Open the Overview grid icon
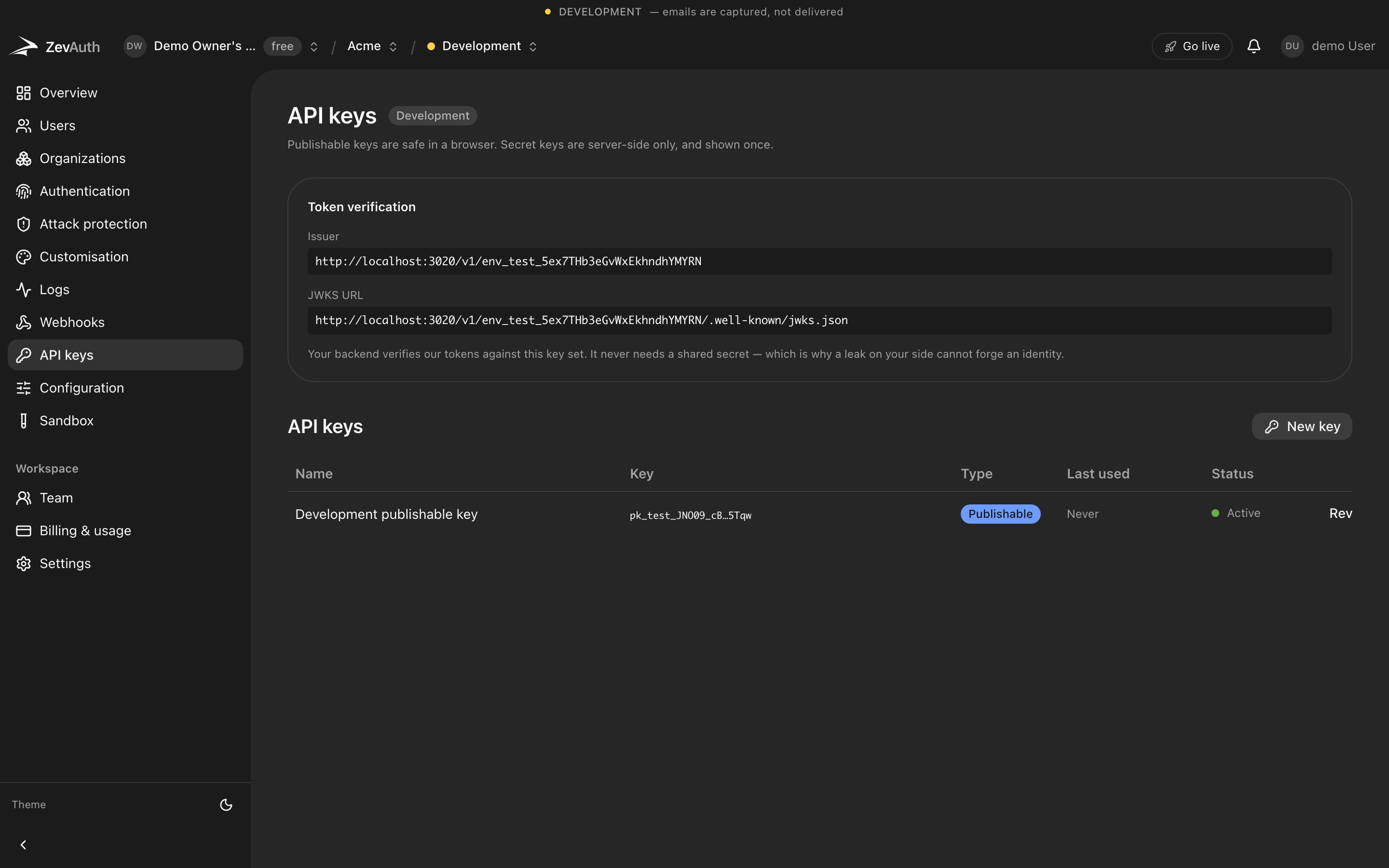The width and height of the screenshot is (1389, 868). [x=24, y=93]
